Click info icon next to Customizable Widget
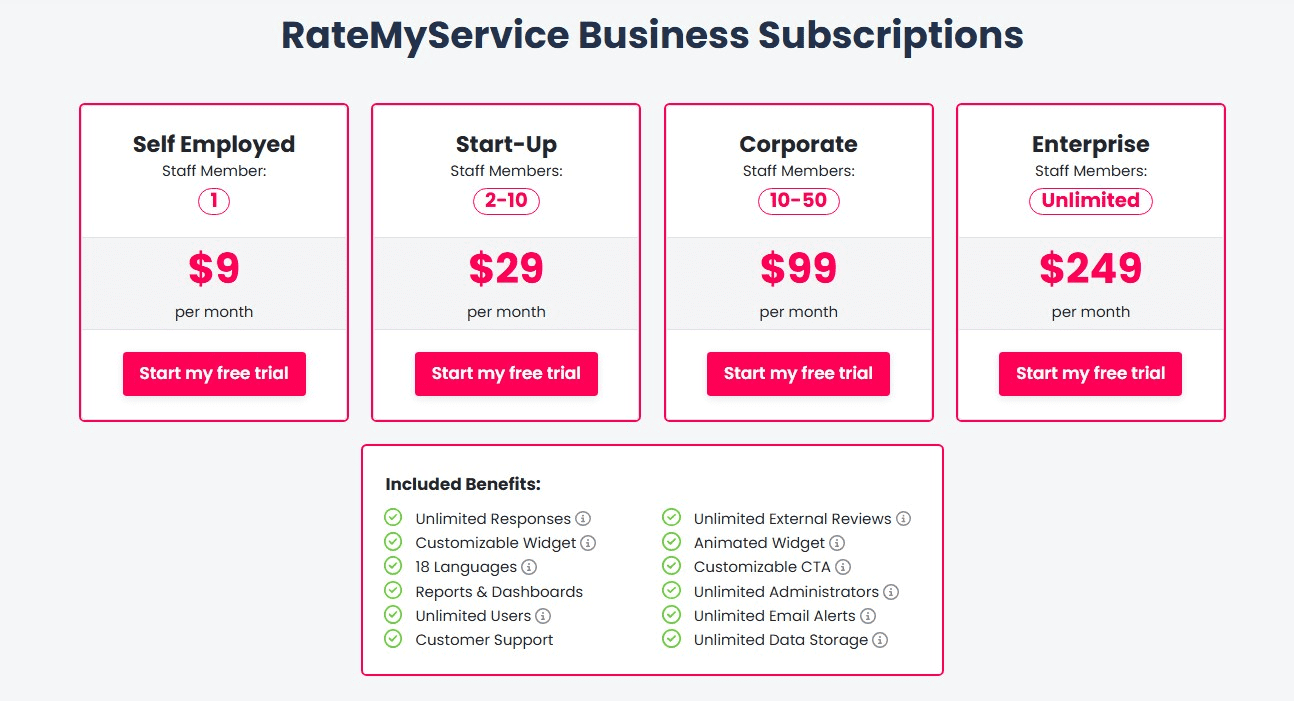The image size is (1294, 701). pyautogui.click(x=588, y=543)
